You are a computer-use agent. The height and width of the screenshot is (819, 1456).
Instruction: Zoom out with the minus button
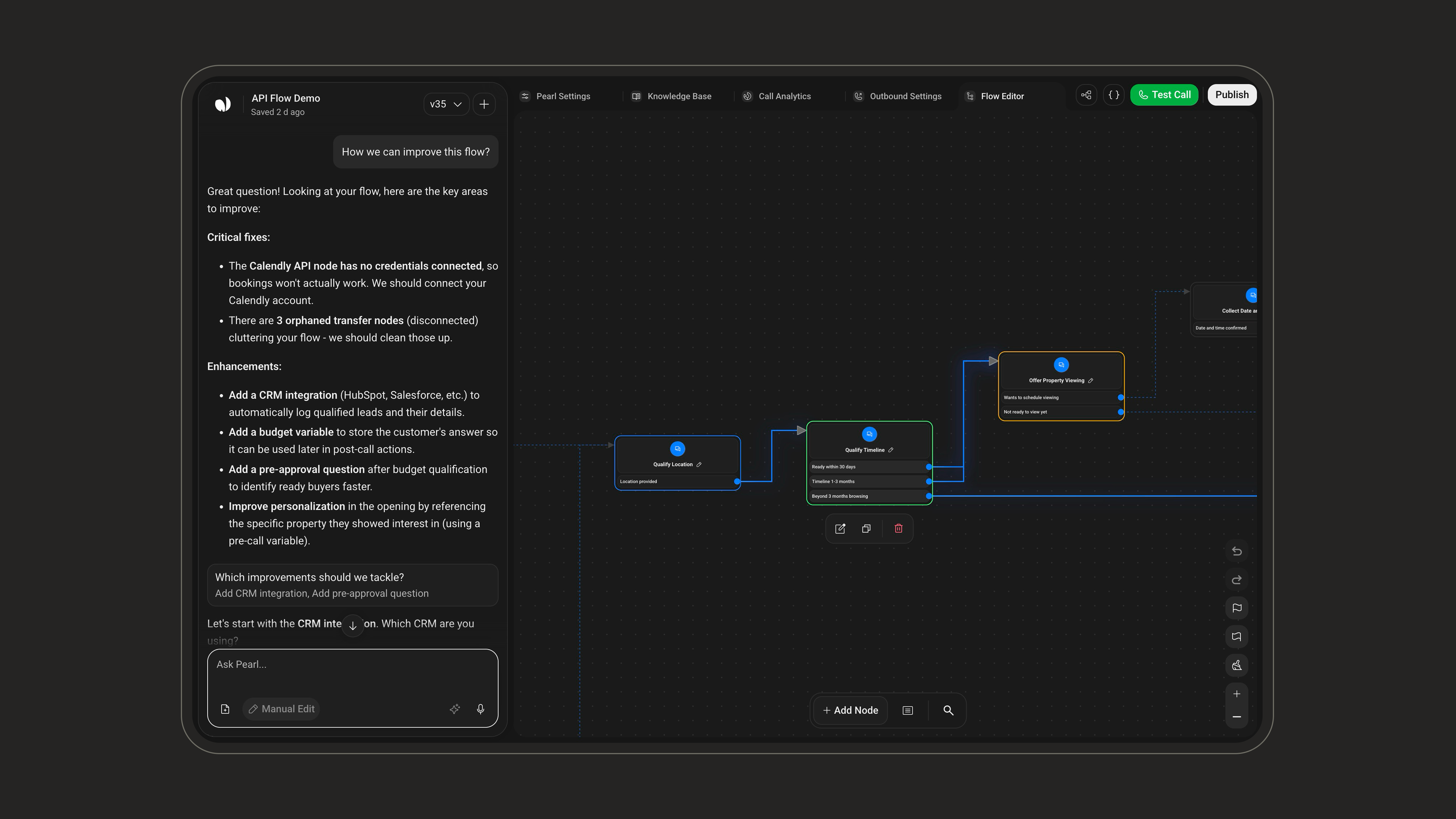[1237, 717]
